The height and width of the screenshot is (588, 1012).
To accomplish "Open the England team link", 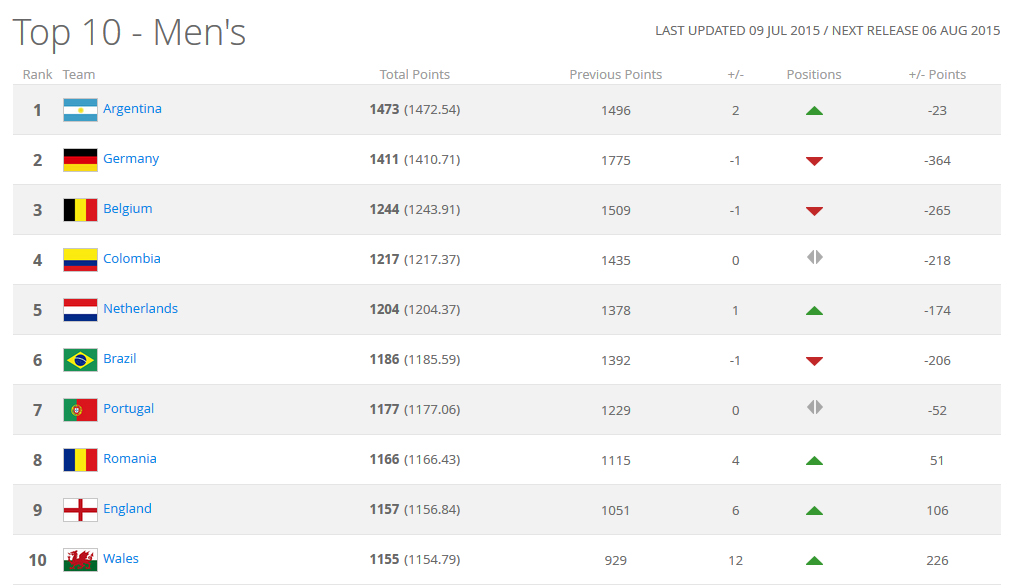I will 127,509.
